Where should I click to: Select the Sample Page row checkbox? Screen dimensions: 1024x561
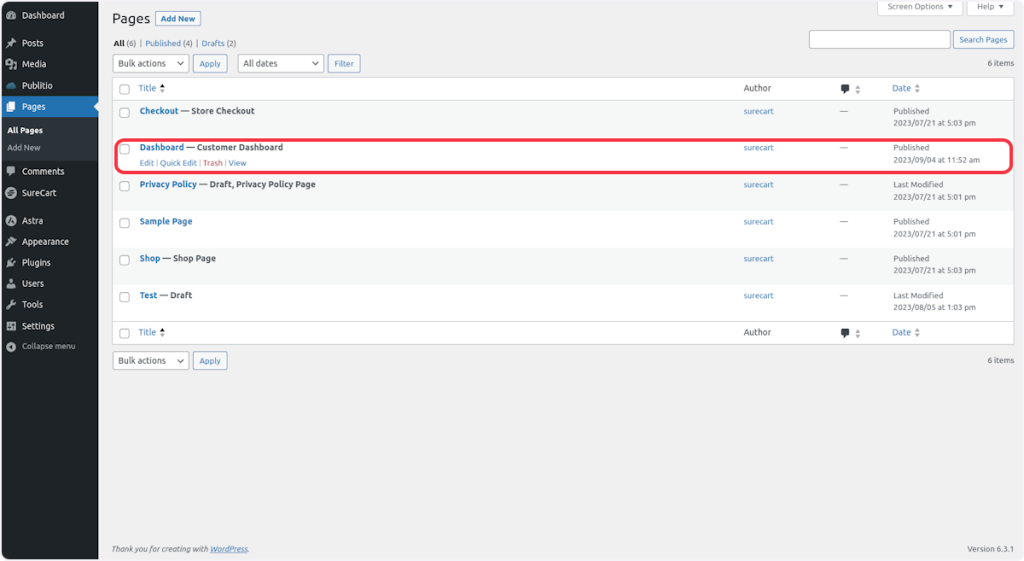[125, 222]
